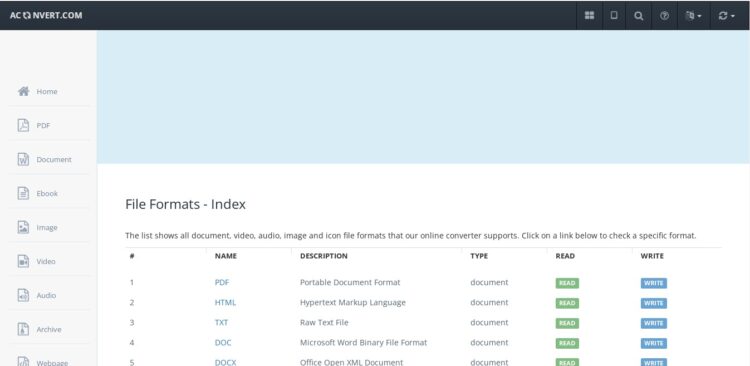Click the Video file icon in sidebar

click(x=23, y=261)
